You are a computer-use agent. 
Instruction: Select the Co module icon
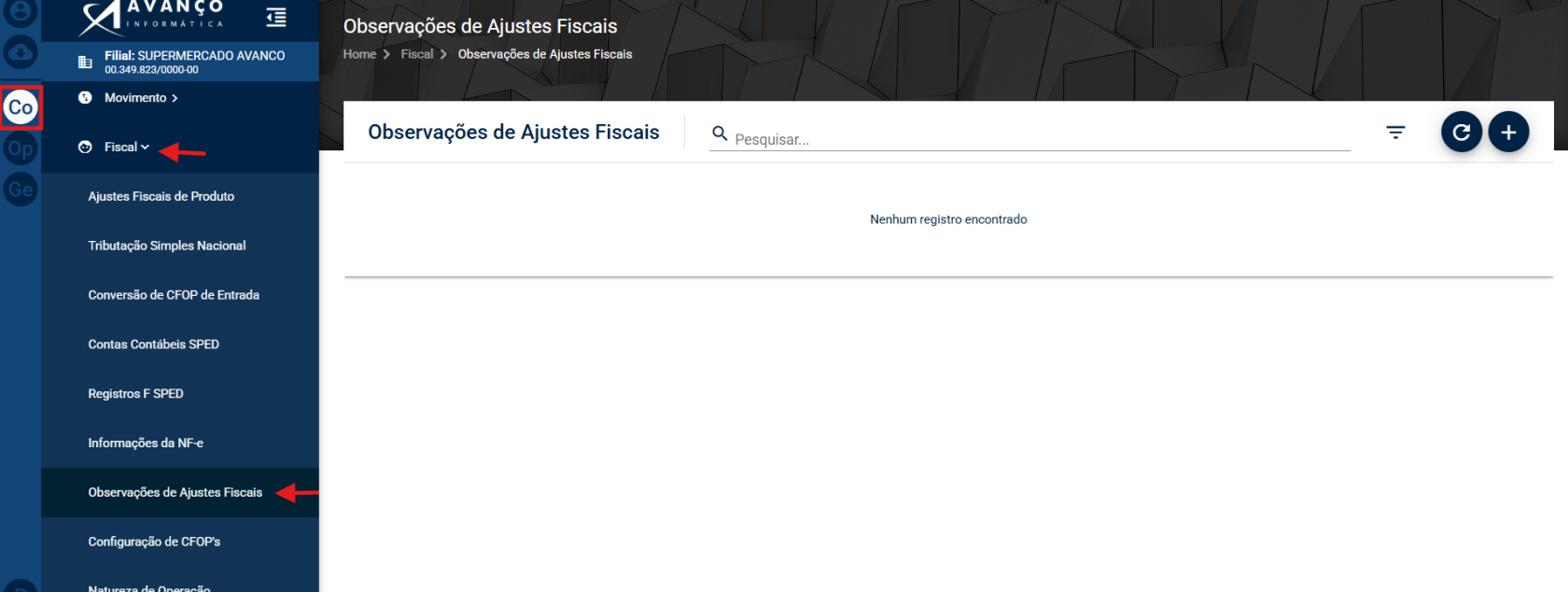click(21, 107)
